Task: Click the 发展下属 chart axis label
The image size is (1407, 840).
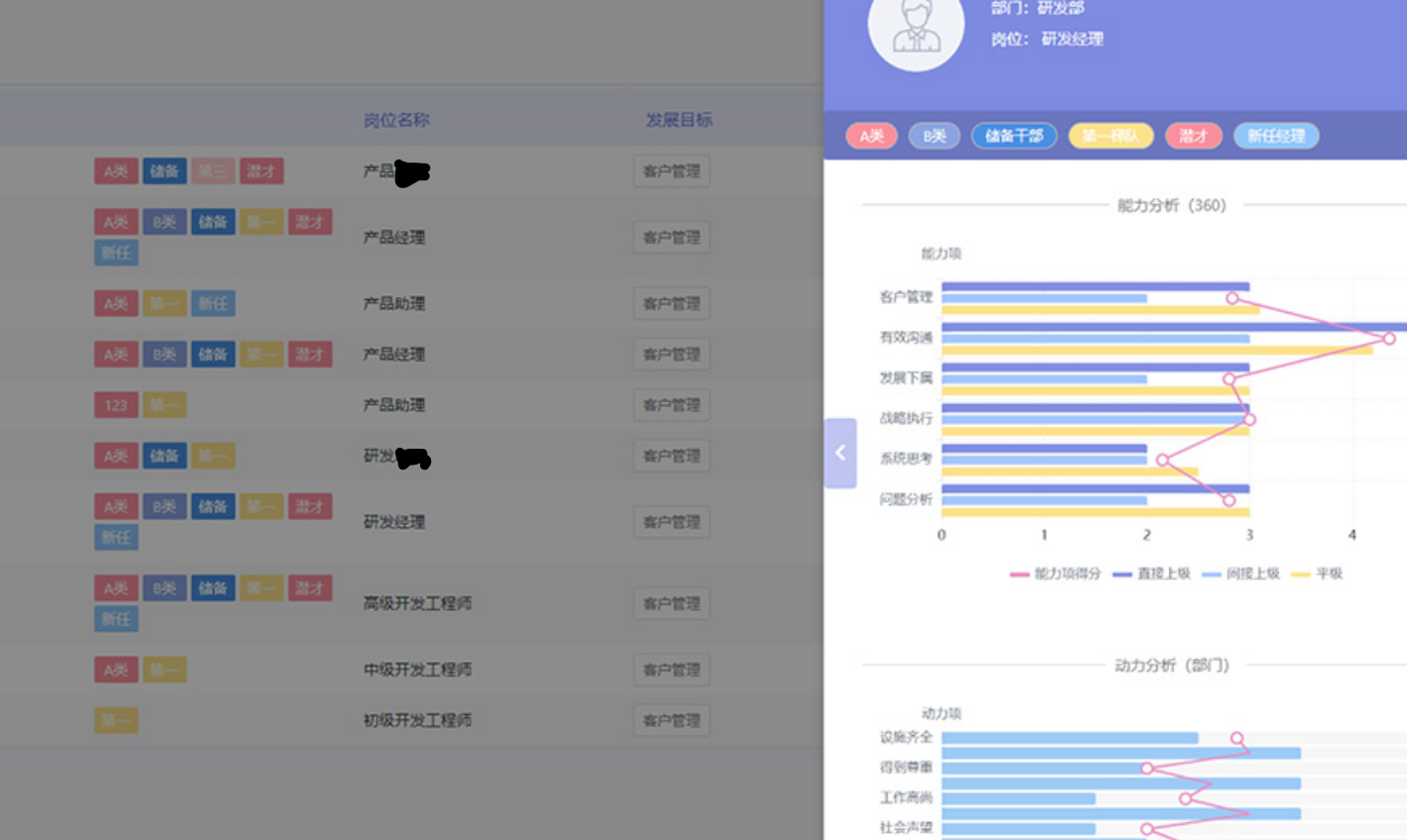Action: [907, 378]
